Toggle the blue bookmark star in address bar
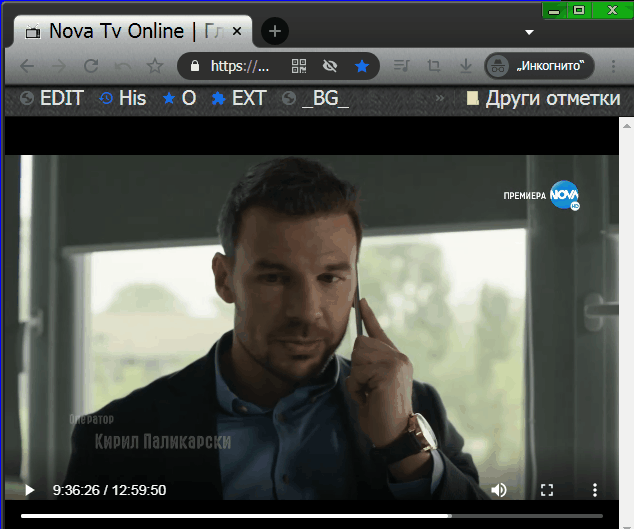This screenshot has width=634, height=529. (362, 66)
